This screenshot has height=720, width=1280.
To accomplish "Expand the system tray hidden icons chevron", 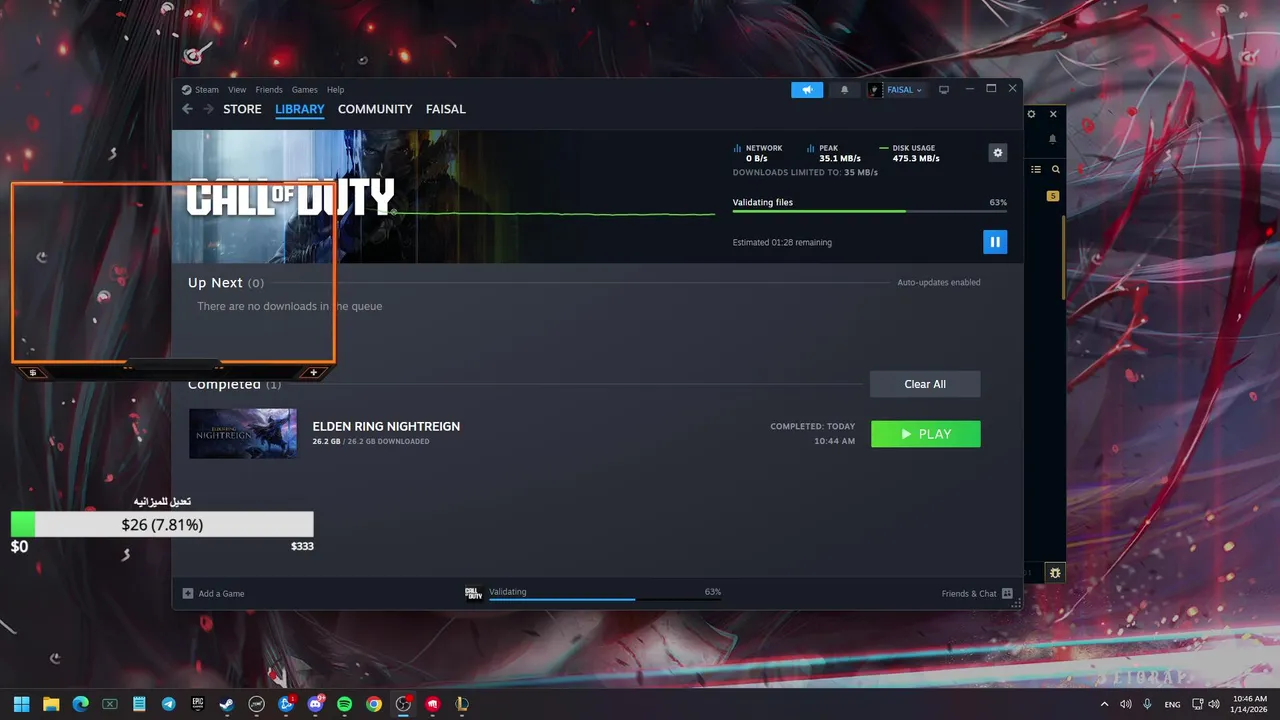I will pos(1104,704).
